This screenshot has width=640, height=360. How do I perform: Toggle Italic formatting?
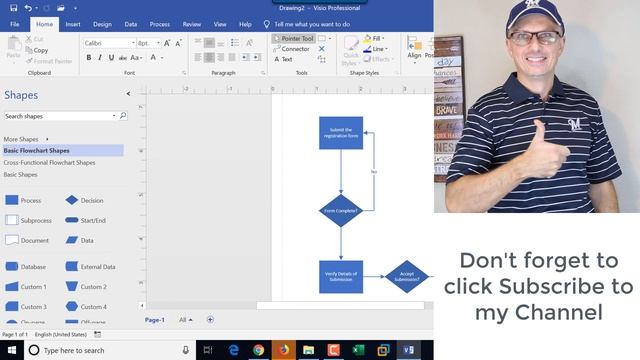100,58
